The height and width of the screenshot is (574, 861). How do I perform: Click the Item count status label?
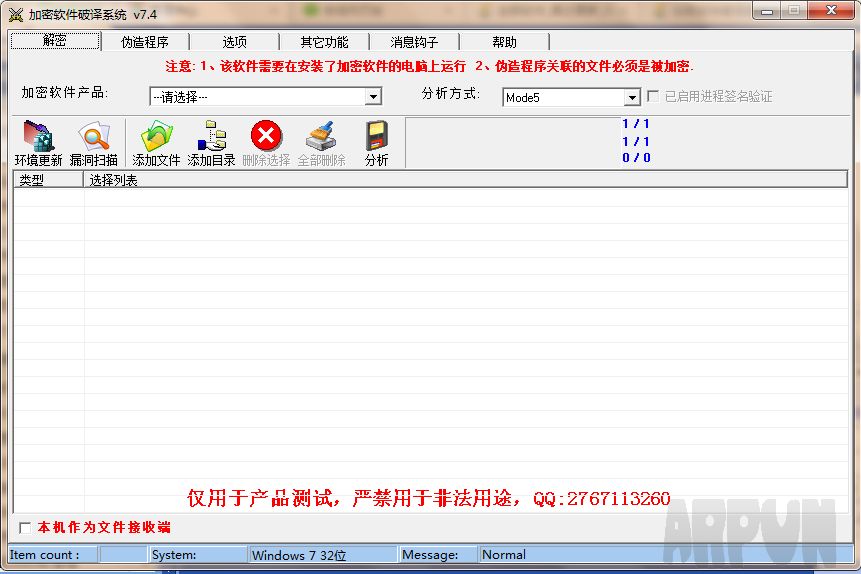point(44,555)
